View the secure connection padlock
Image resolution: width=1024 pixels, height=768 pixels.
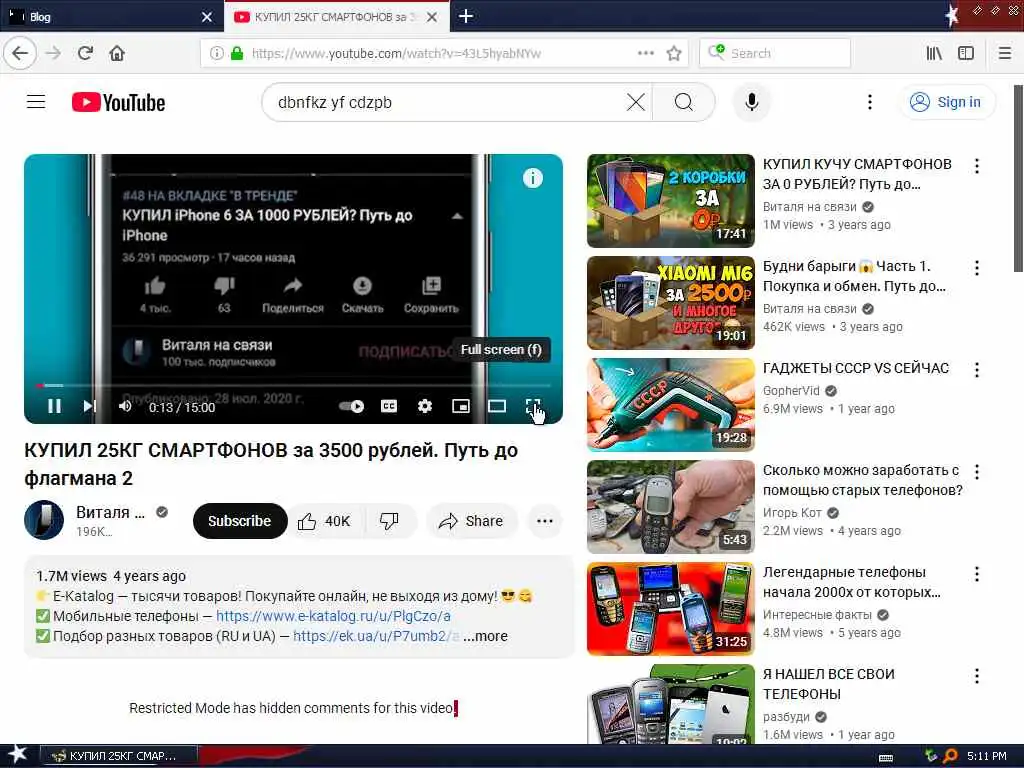[237, 53]
